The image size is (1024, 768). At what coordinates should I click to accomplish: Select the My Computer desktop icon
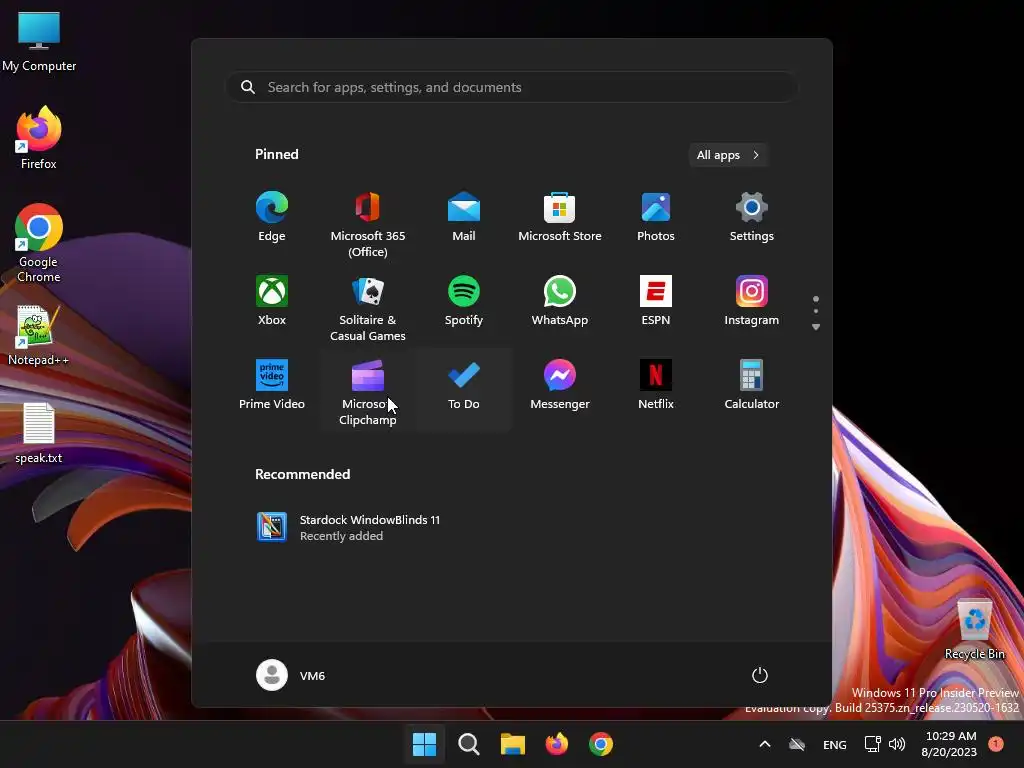39,40
